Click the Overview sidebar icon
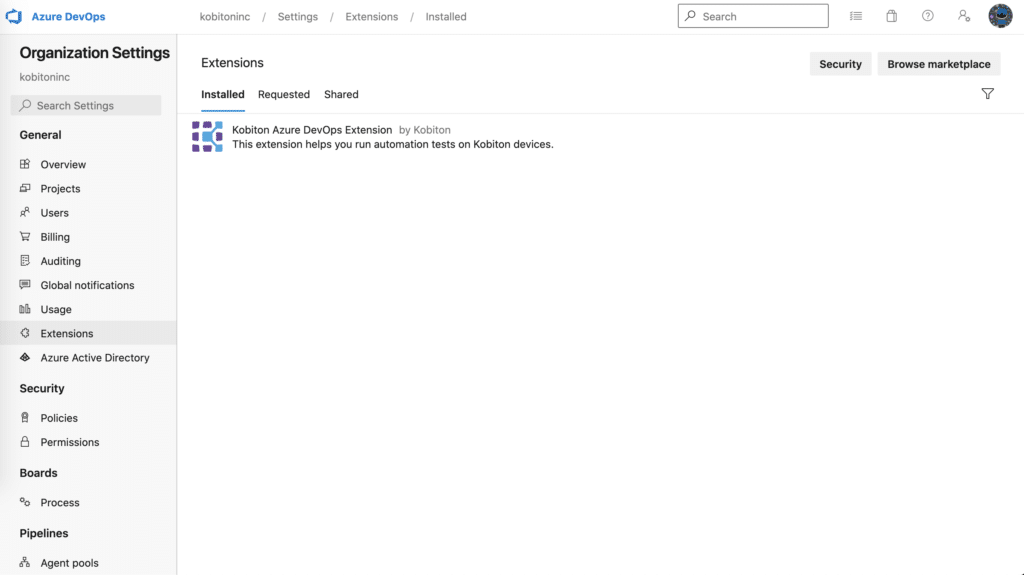The width and height of the screenshot is (1024, 575). click(x=25, y=164)
